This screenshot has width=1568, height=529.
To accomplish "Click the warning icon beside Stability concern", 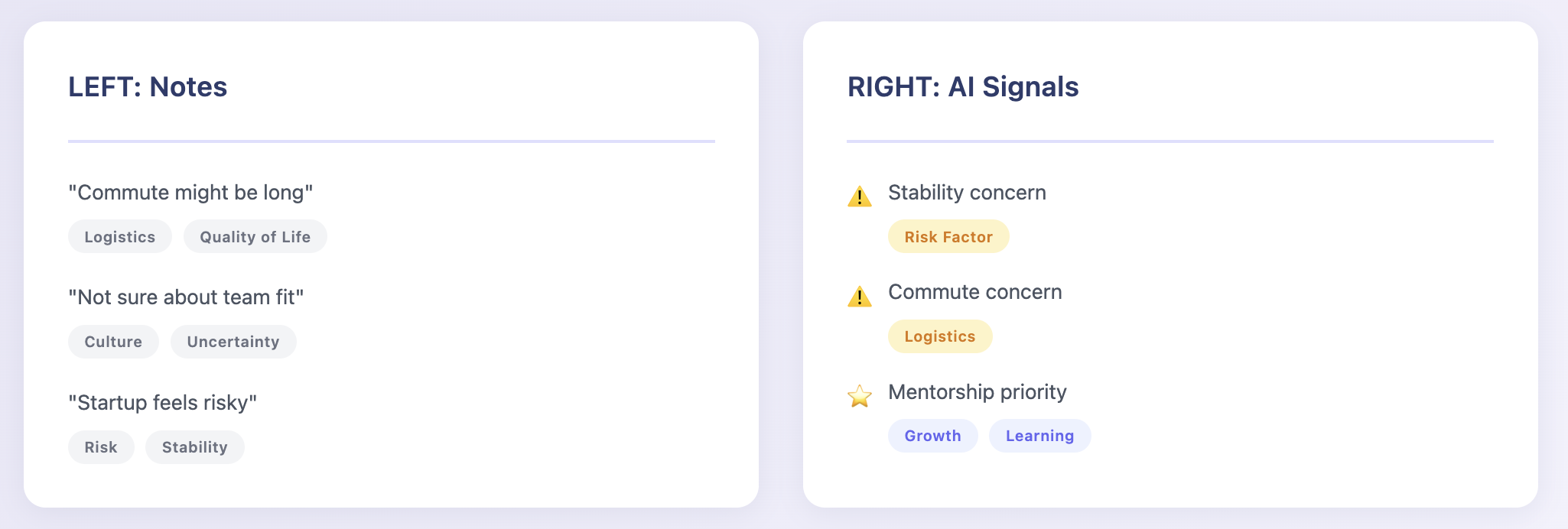I will pyautogui.click(x=860, y=197).
